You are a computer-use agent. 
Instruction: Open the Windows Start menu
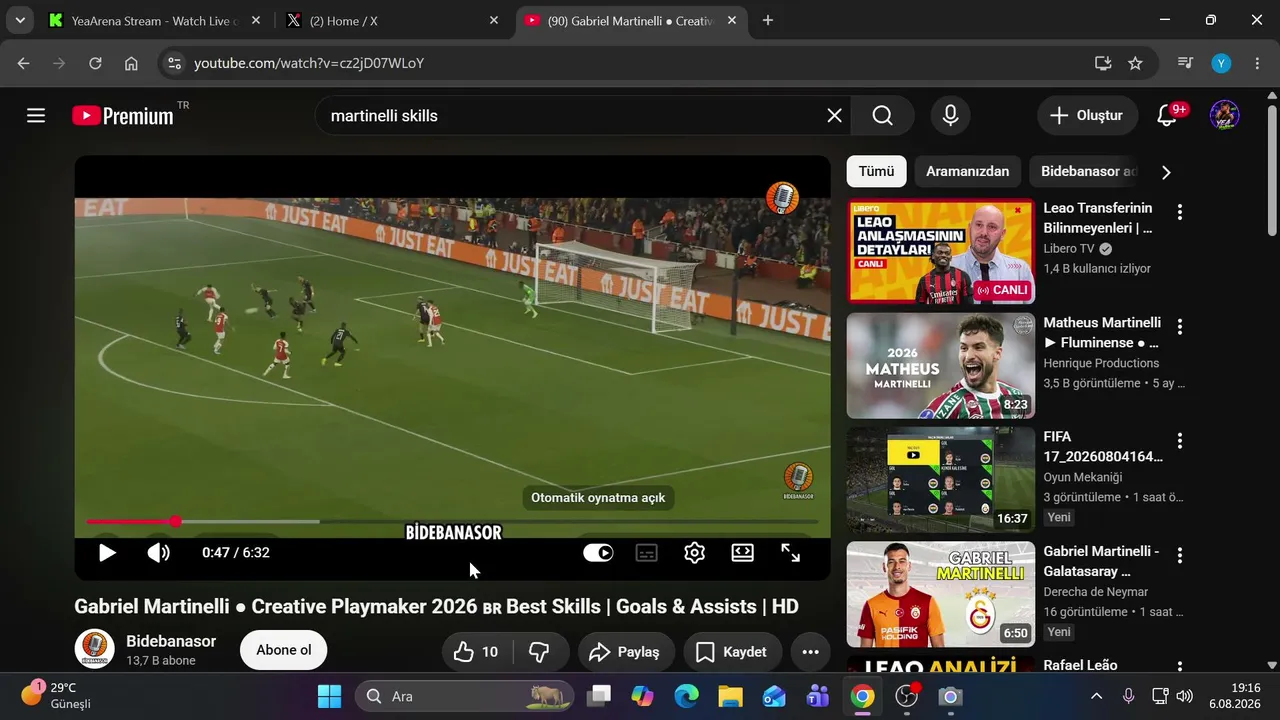pyautogui.click(x=329, y=696)
